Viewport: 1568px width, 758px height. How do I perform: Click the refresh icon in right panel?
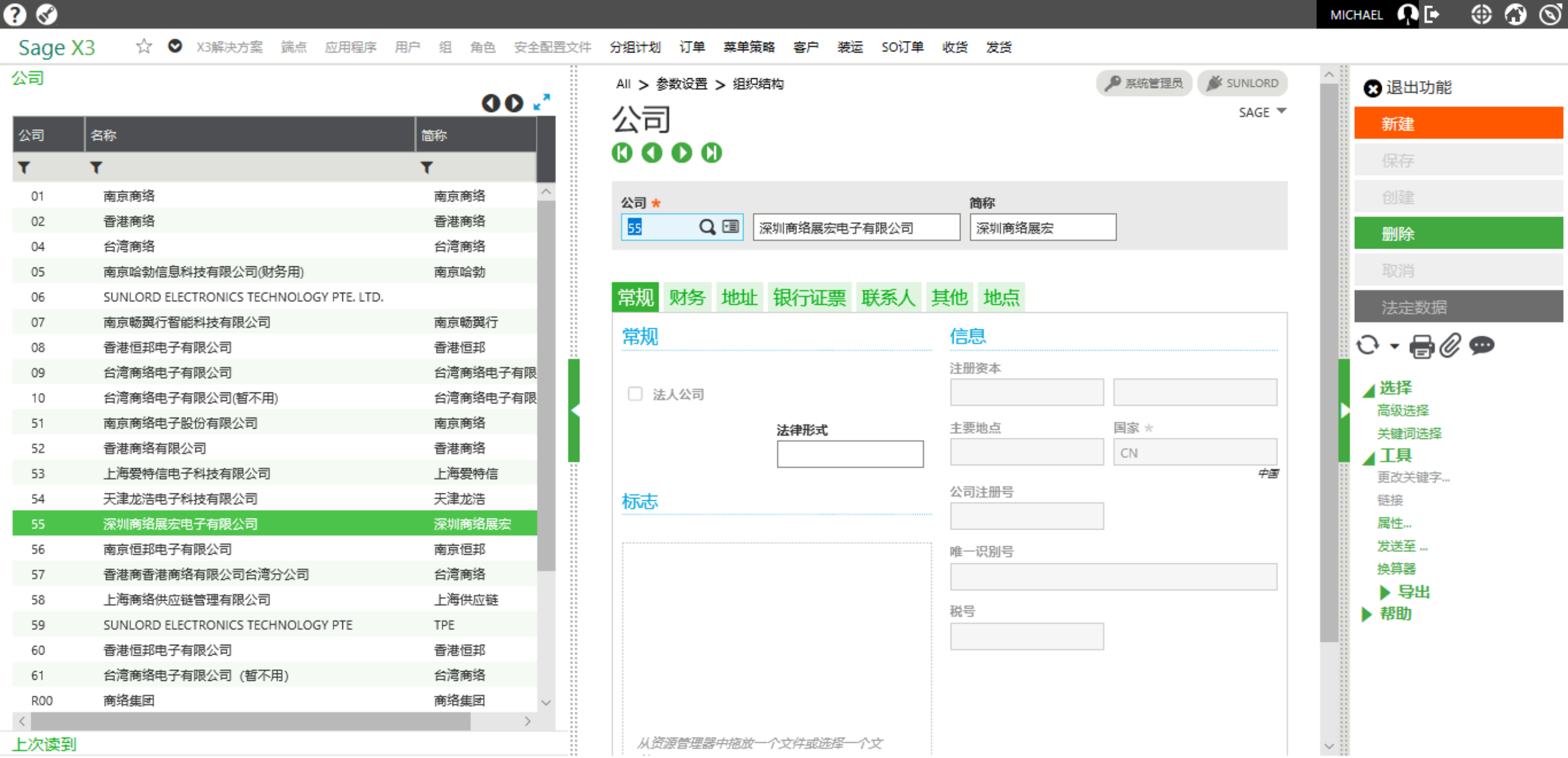[1368, 345]
